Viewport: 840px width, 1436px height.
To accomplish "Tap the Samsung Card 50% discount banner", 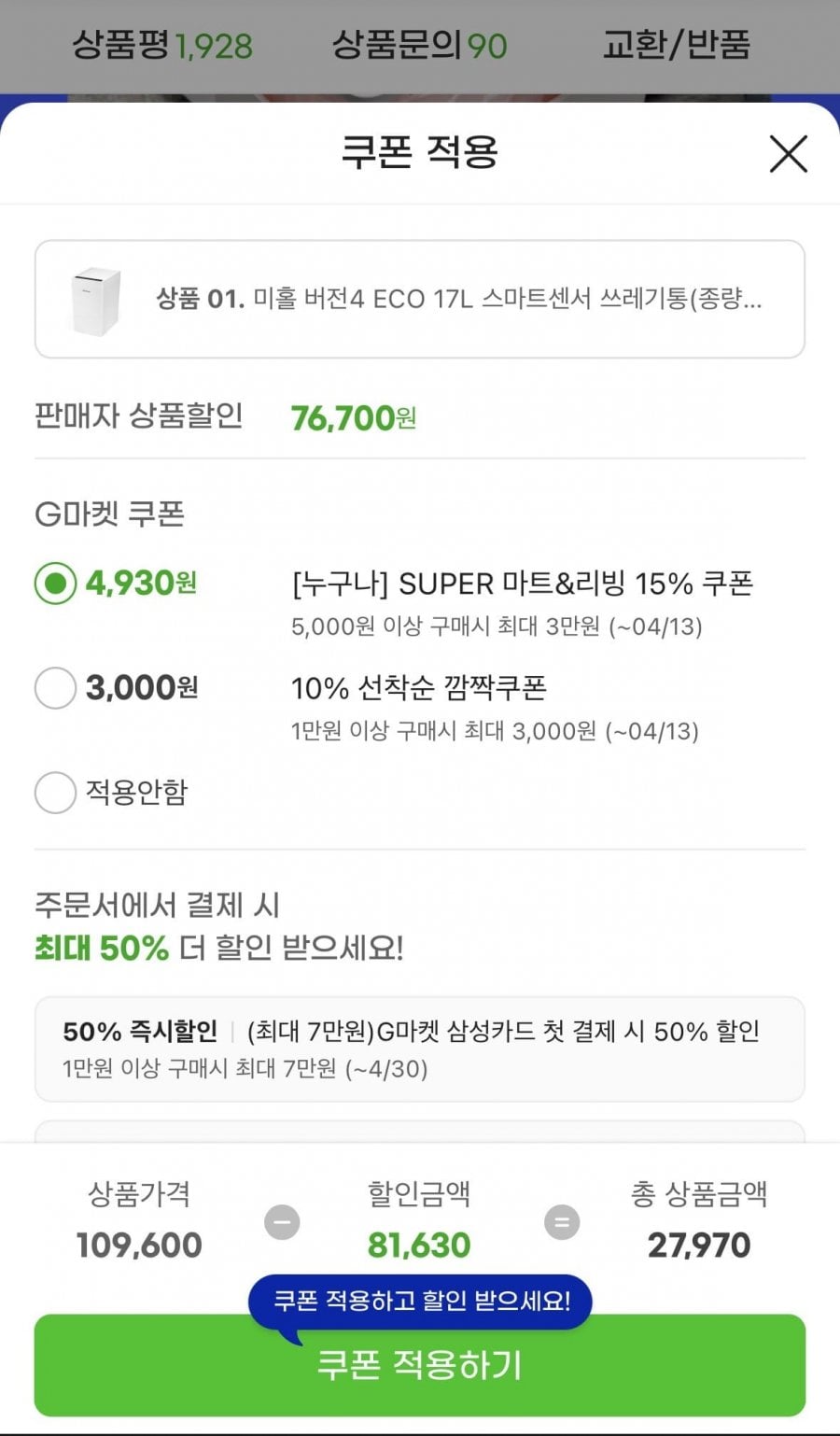I will [x=419, y=1049].
